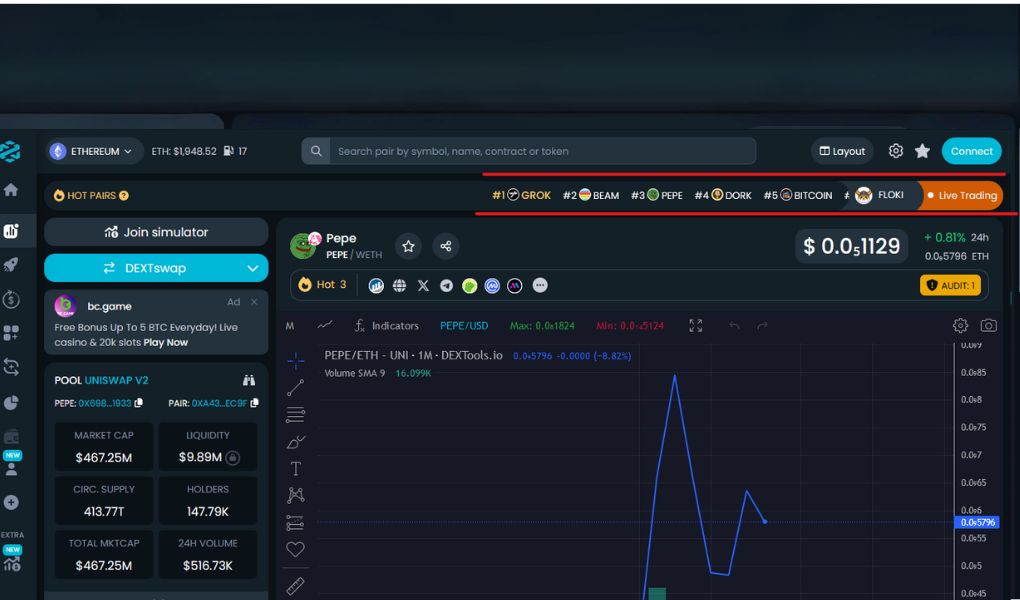Image resolution: width=1020 pixels, height=600 pixels.
Task: Open the rocket icon in sidebar
Action: tap(11, 265)
